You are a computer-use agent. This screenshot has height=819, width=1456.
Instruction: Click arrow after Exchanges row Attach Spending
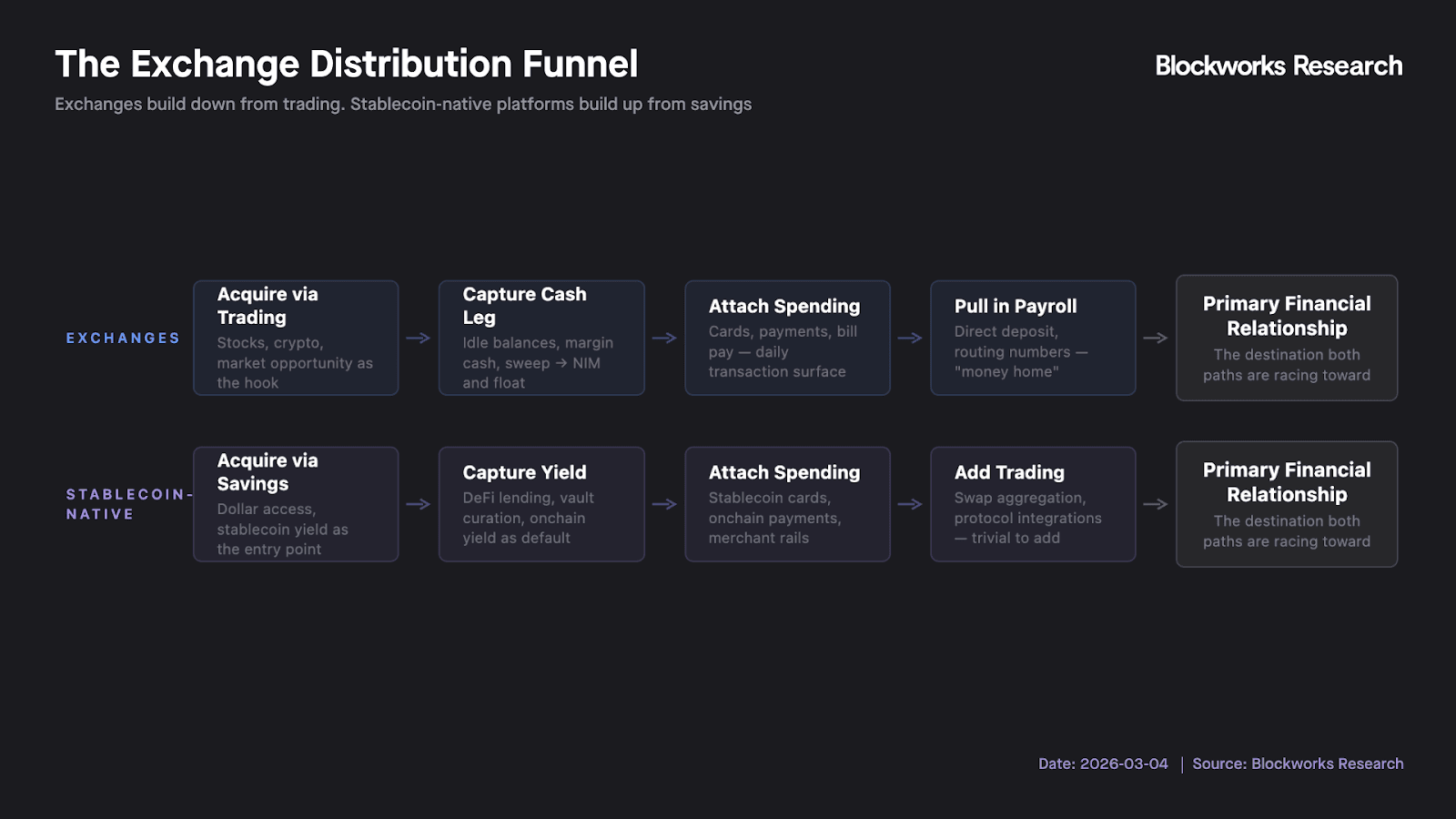coord(910,338)
